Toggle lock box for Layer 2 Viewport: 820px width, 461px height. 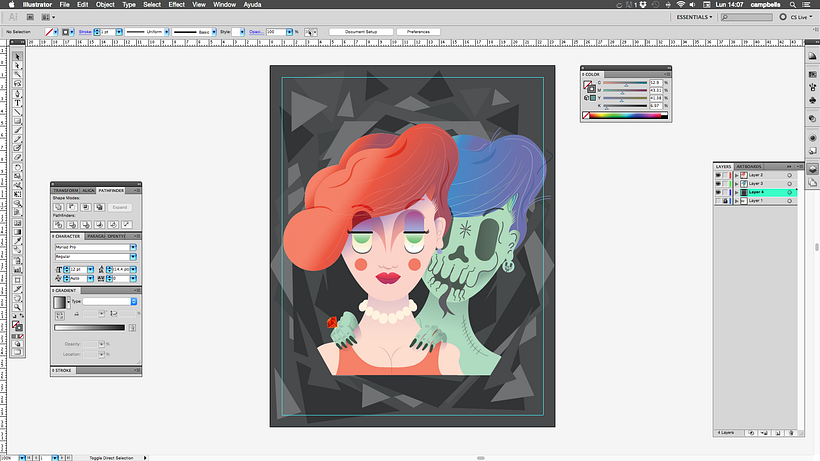tap(725, 175)
